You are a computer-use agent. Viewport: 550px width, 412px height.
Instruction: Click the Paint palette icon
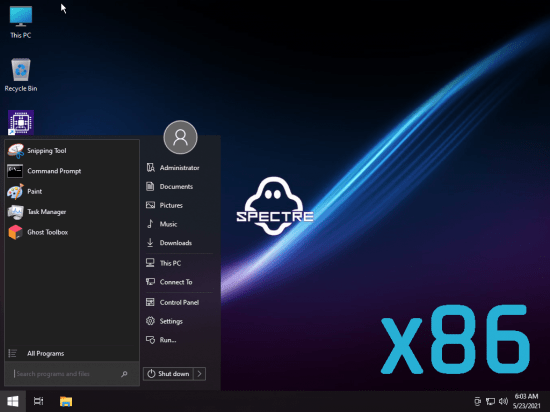pos(15,191)
